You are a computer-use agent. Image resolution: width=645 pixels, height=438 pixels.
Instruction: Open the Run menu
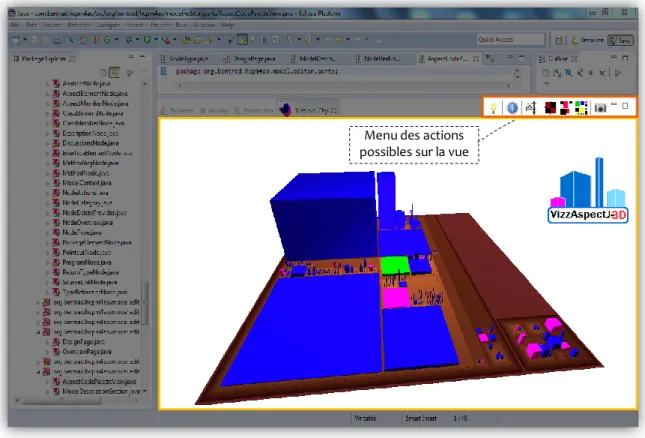(181, 25)
